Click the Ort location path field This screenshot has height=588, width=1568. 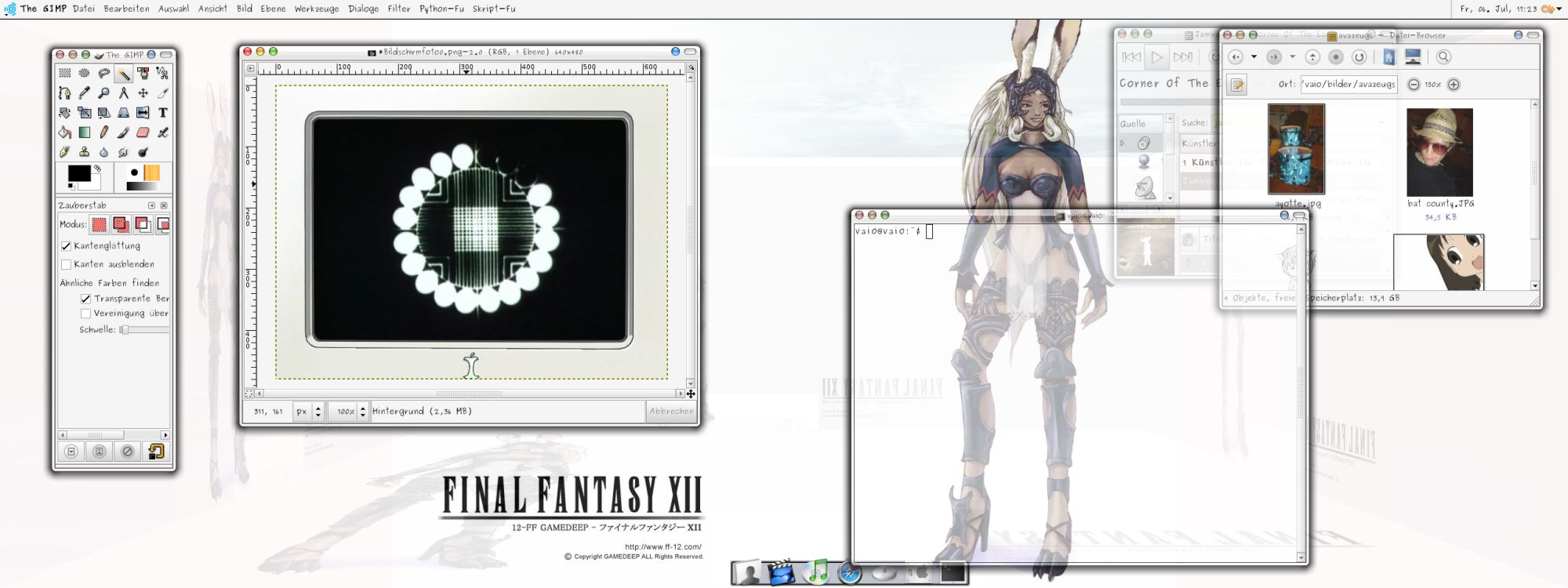[1349, 85]
